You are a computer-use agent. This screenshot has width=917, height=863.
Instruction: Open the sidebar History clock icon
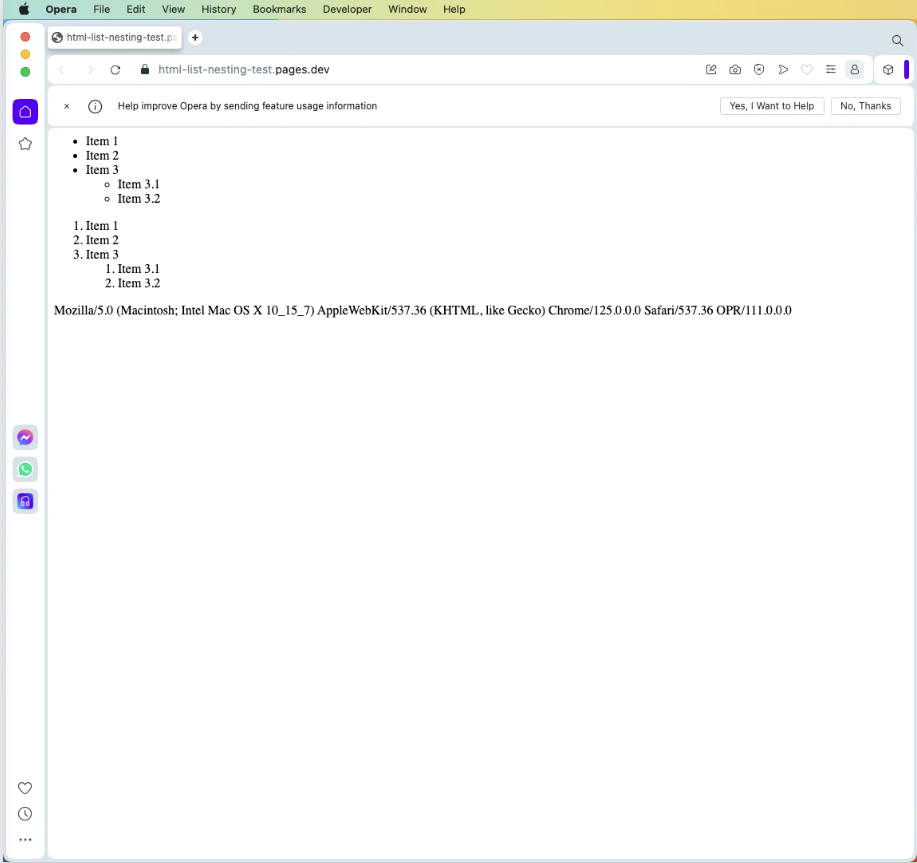pos(25,814)
